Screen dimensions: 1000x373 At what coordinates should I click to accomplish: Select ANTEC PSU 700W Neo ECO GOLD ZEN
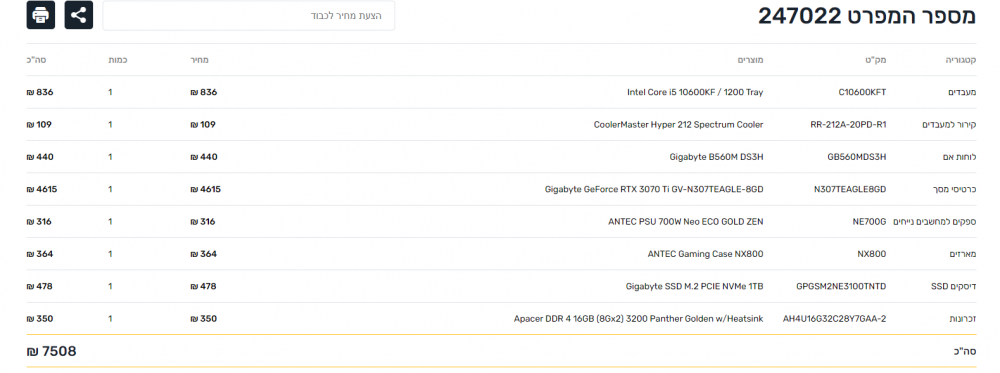pos(686,222)
